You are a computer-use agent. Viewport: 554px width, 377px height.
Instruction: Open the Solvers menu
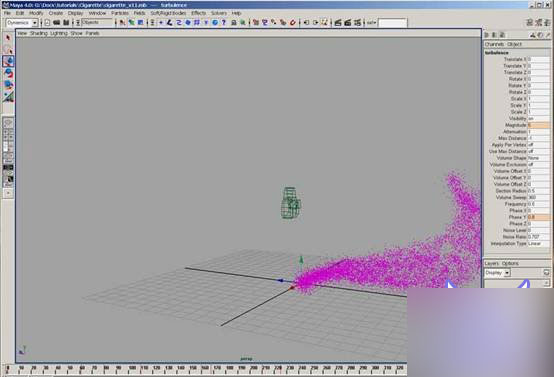[219, 13]
